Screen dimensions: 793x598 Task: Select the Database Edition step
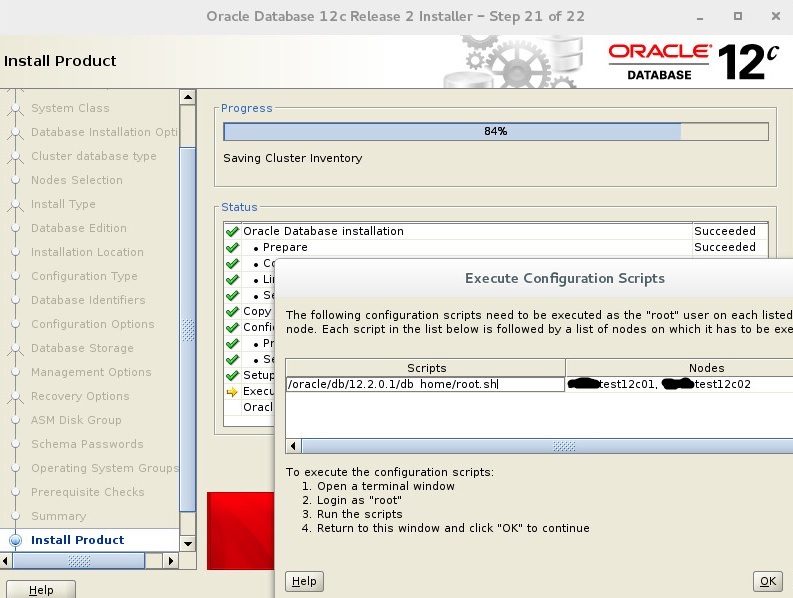79,228
